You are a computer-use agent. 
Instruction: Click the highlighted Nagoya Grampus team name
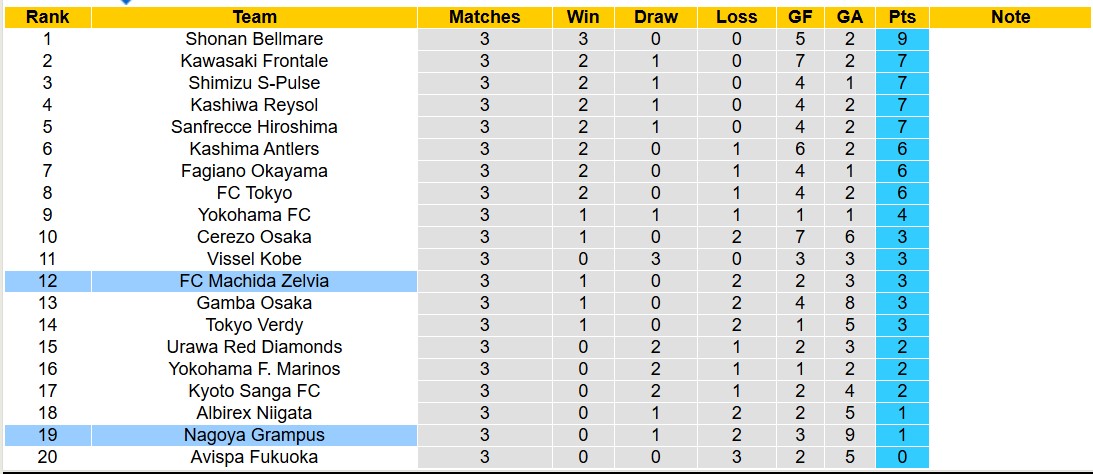(x=254, y=435)
